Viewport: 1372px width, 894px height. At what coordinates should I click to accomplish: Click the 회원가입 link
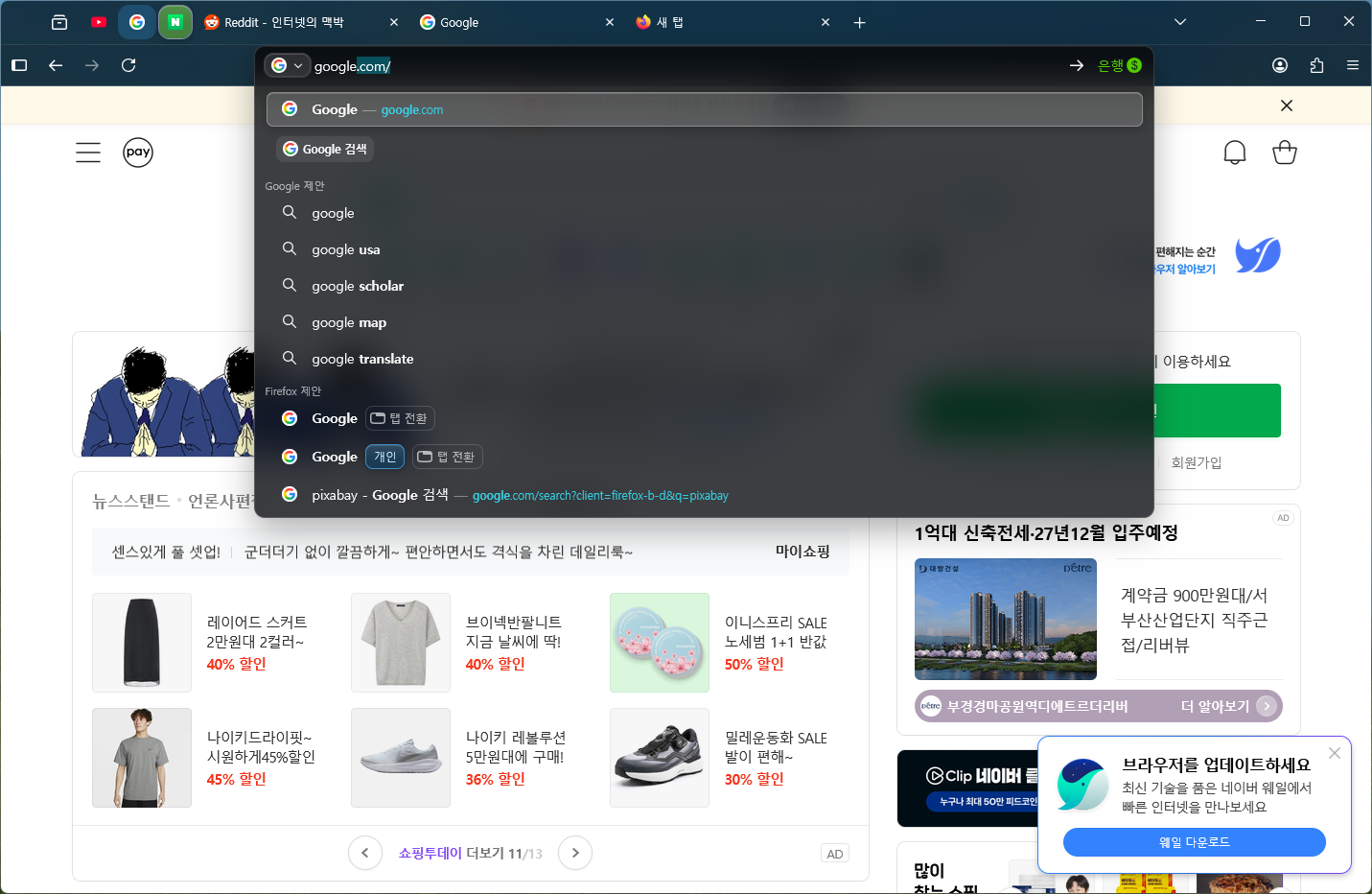[x=1197, y=462]
